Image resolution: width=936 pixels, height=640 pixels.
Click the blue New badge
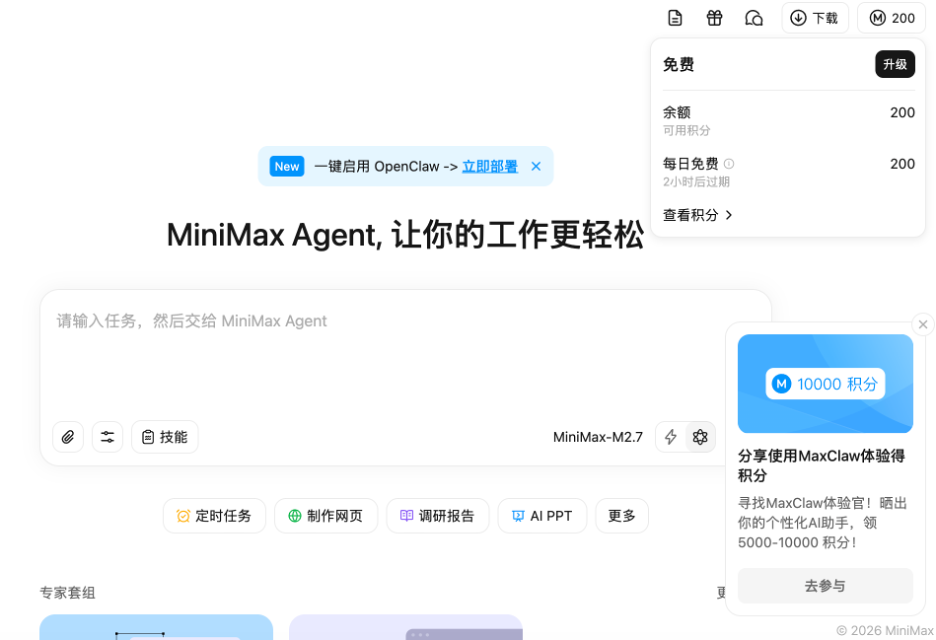pos(287,167)
